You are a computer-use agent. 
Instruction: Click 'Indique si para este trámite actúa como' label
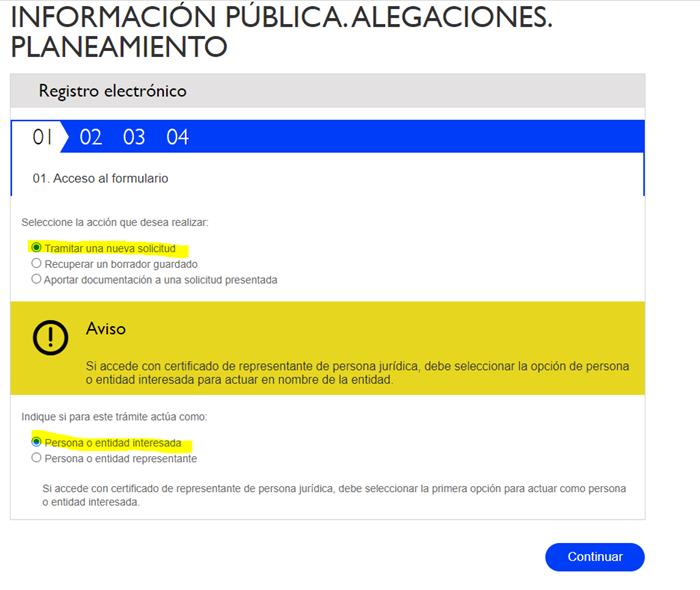coord(114,416)
